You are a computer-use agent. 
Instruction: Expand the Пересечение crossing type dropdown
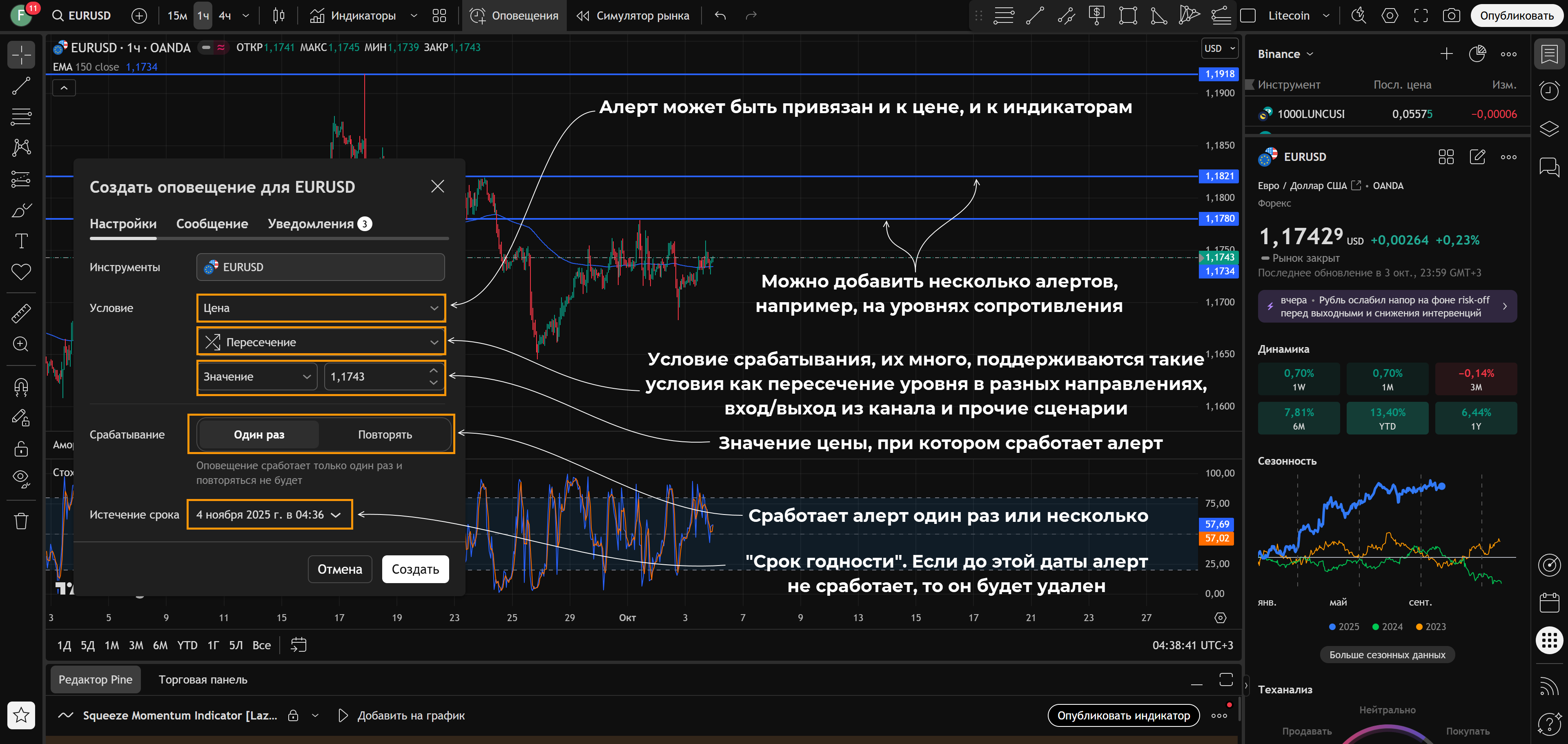coord(321,342)
